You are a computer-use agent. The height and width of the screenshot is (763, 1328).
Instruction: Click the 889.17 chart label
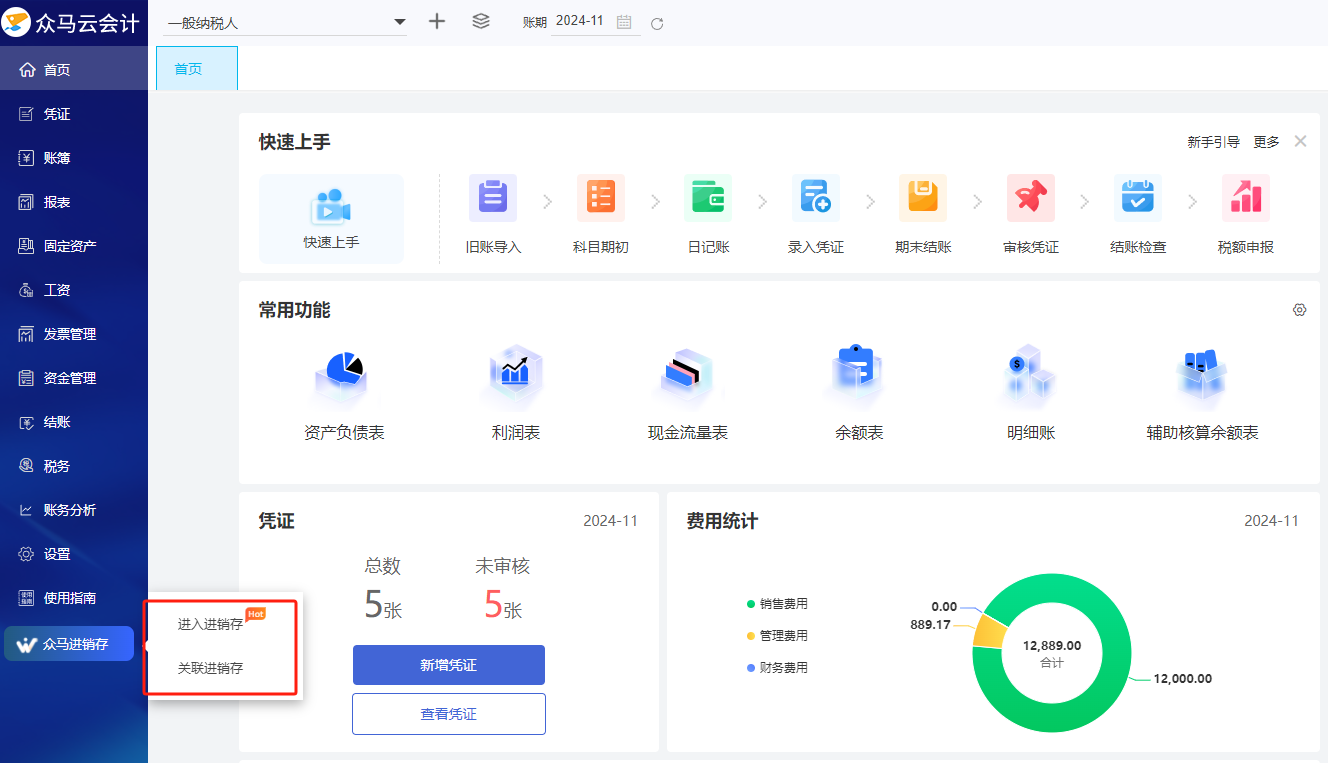tap(930, 624)
